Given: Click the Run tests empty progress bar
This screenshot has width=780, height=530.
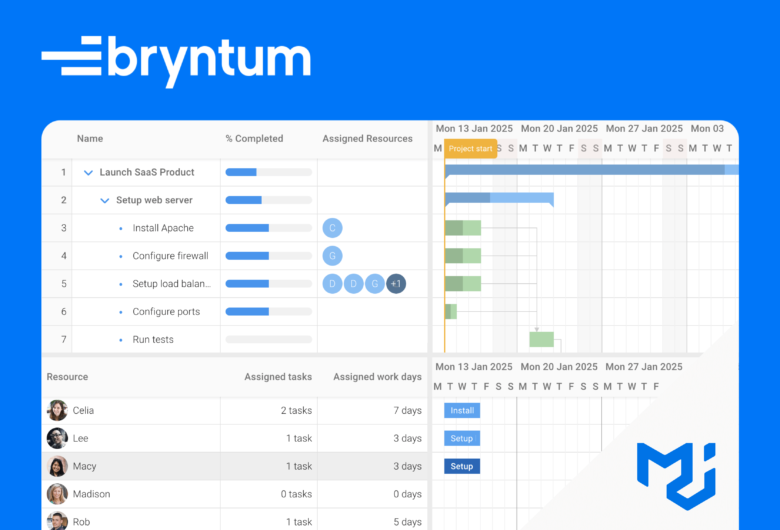Looking at the screenshot, I should tap(269, 339).
